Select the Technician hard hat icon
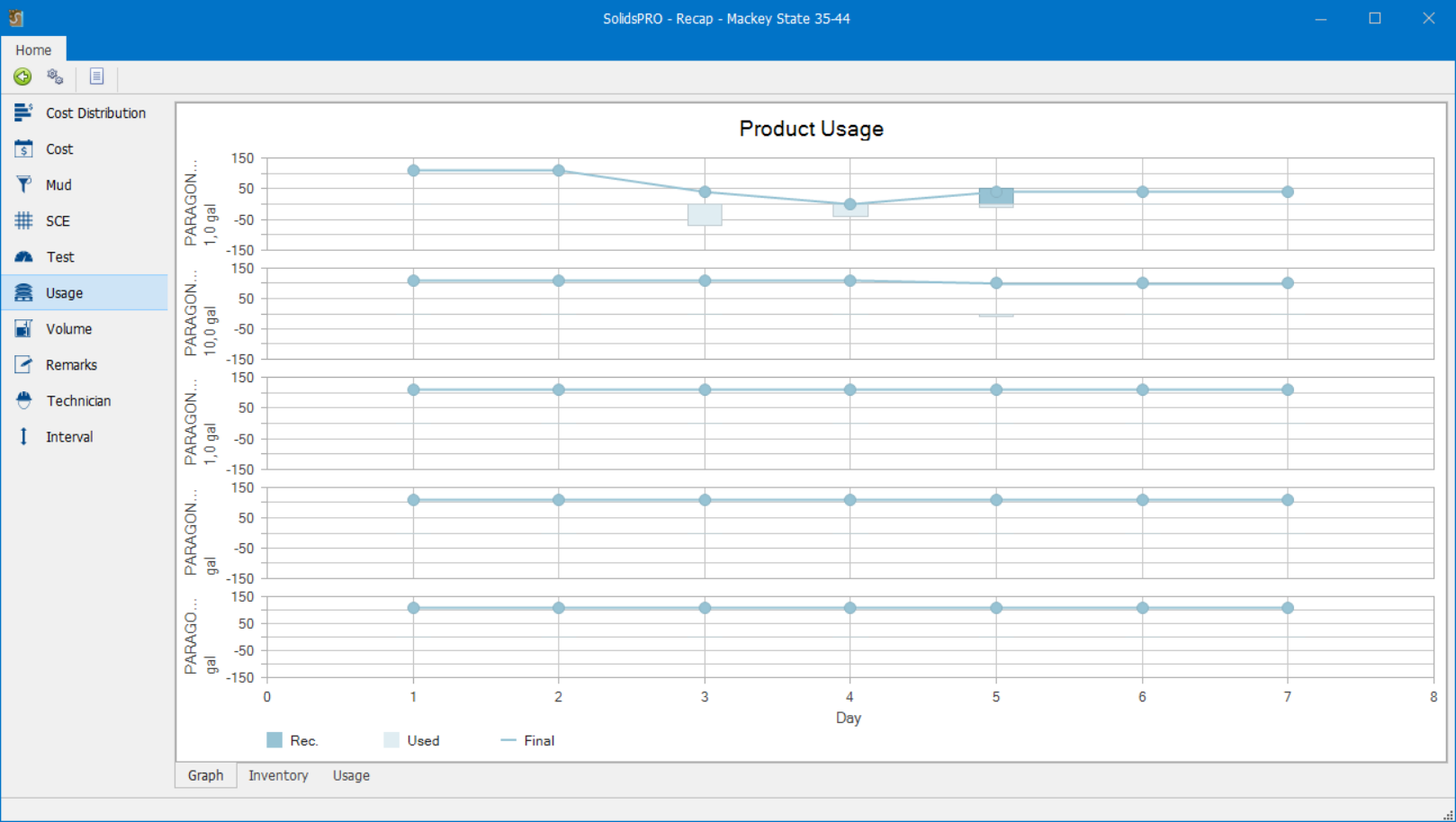 coord(24,401)
